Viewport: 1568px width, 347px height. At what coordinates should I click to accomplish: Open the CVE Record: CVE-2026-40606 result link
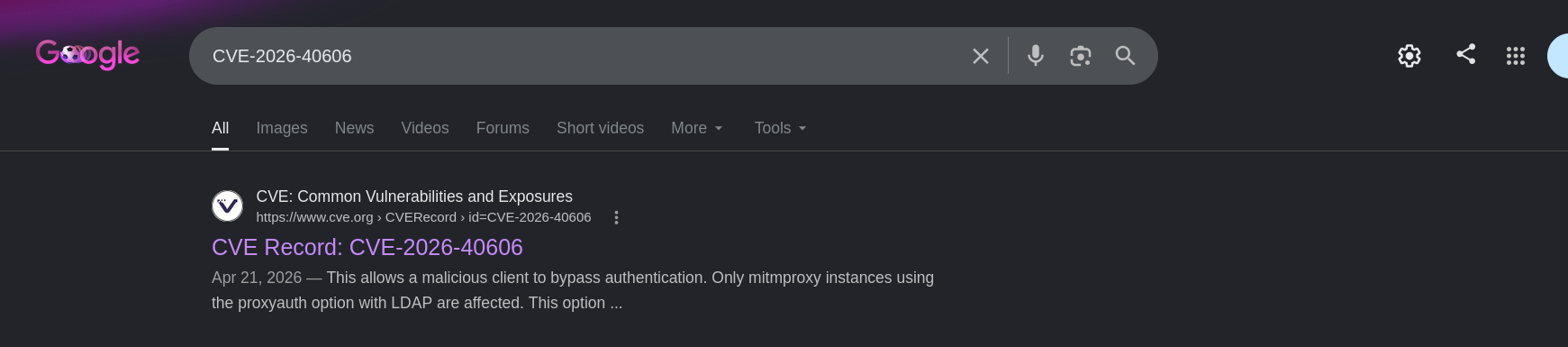tap(367, 247)
